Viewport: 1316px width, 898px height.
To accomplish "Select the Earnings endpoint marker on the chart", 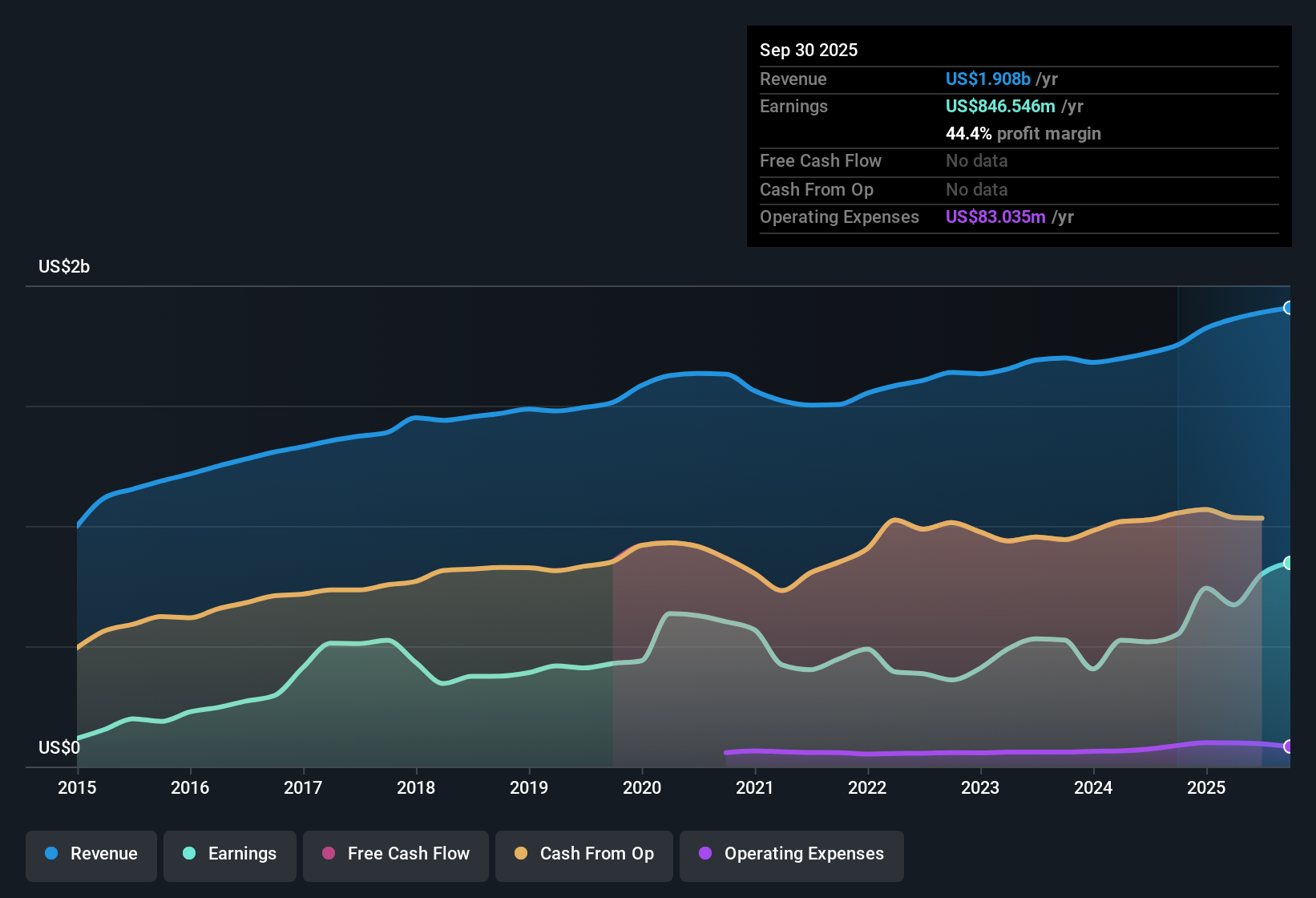I will (x=1288, y=561).
